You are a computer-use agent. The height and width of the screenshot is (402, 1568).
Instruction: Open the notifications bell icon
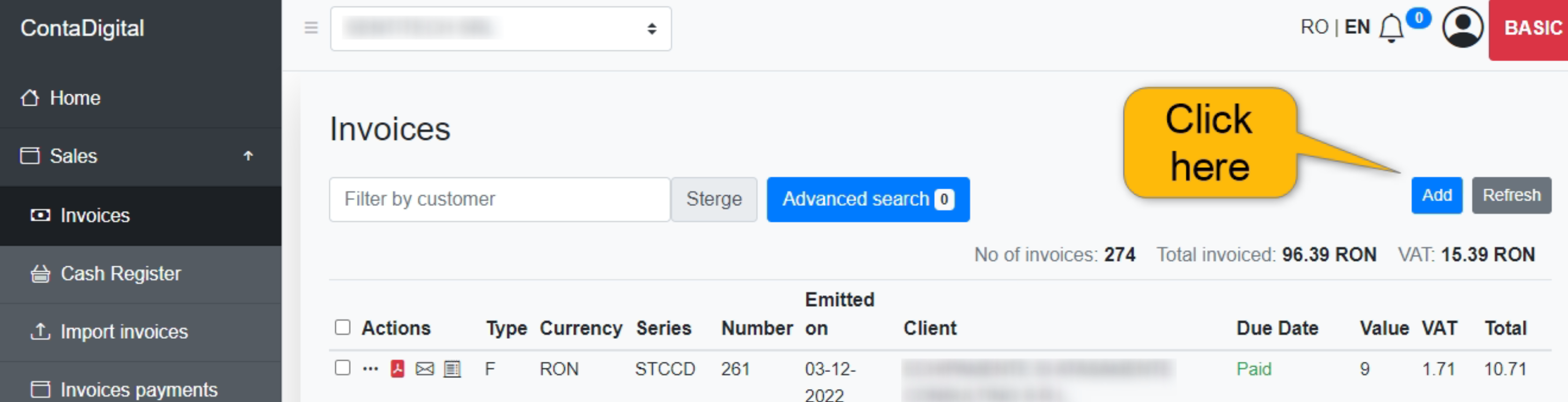tap(1391, 28)
